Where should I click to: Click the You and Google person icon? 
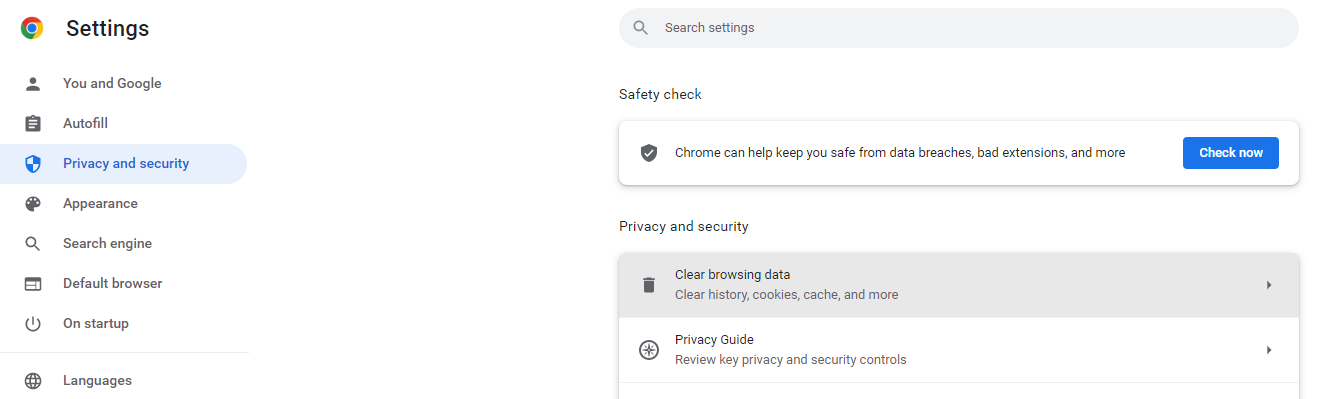tap(33, 83)
